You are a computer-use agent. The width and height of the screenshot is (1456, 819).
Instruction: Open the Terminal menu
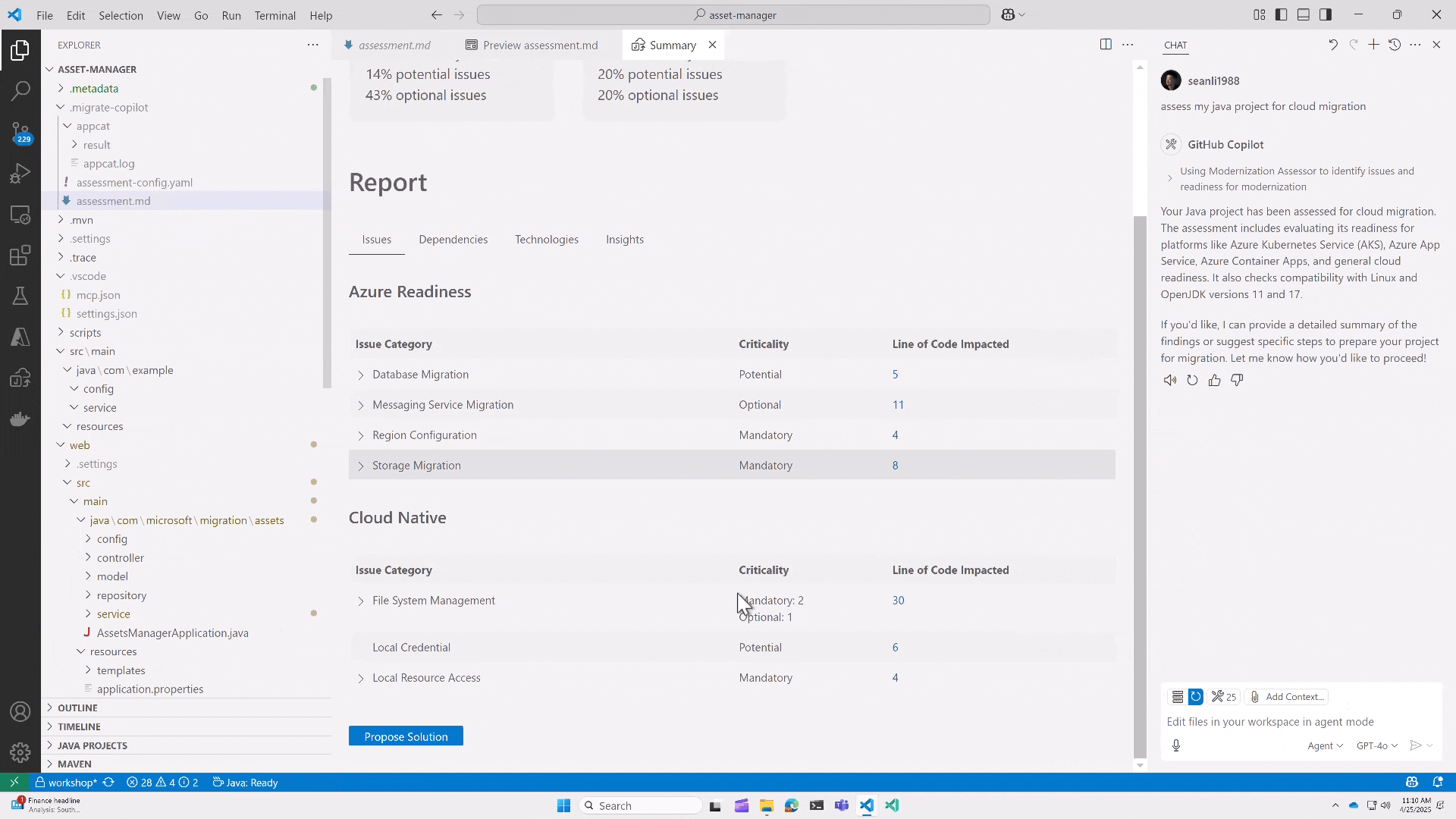click(275, 15)
